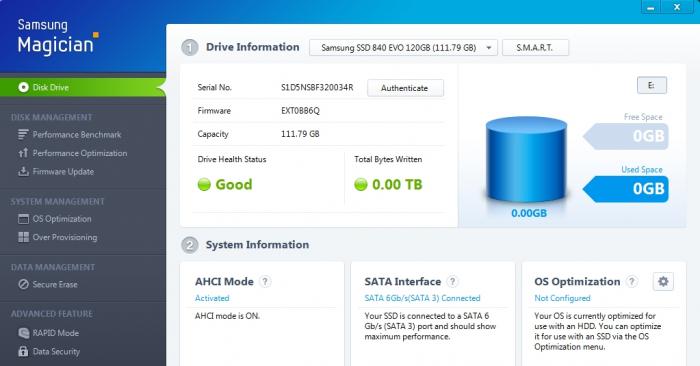The width and height of the screenshot is (700, 366).
Task: Click the '0.00 TB' value
Action: click(397, 184)
